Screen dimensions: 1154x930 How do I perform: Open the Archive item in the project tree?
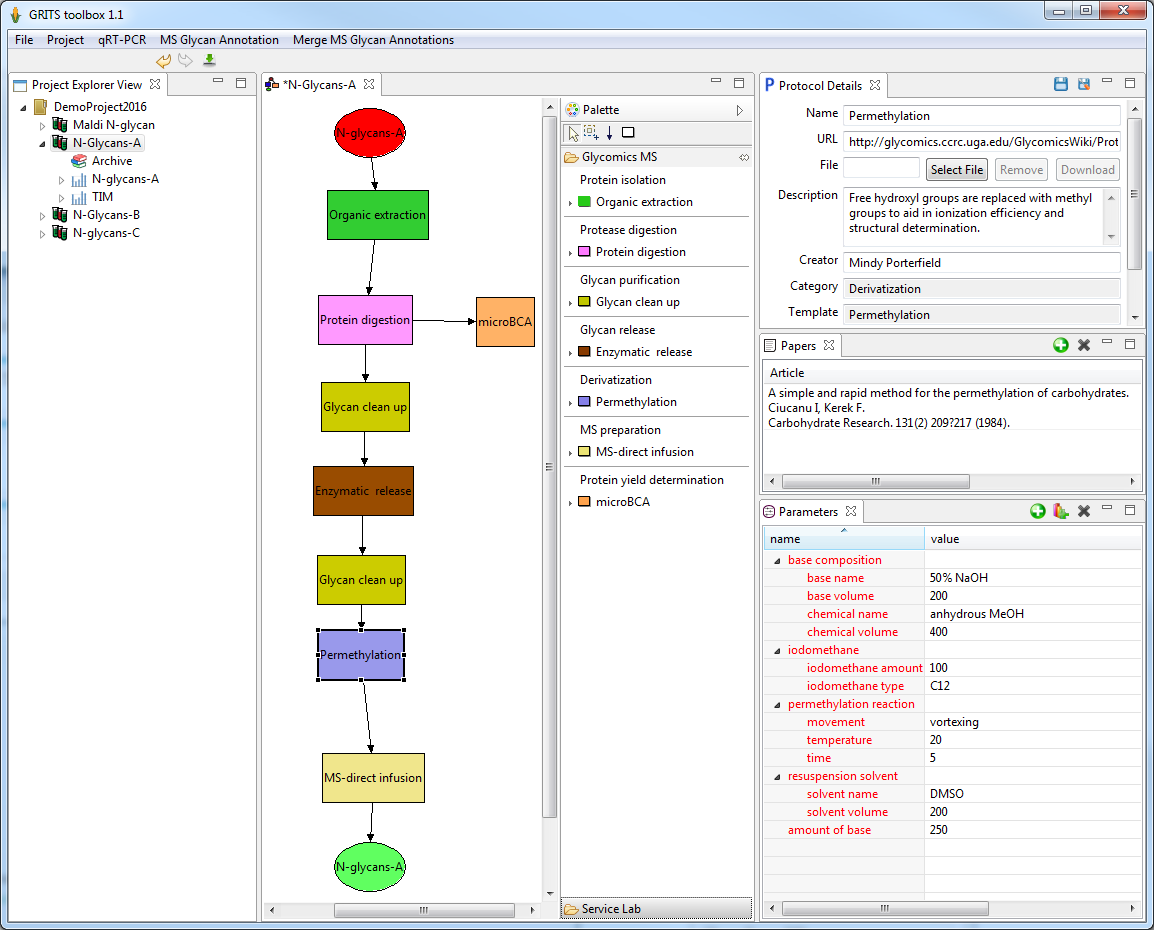[112, 160]
